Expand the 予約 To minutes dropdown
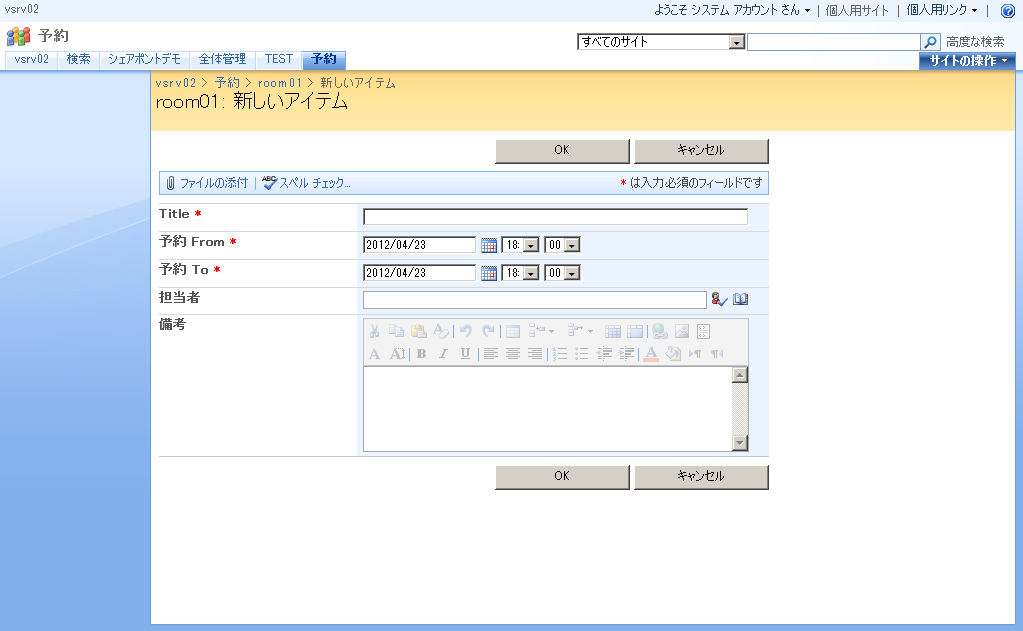Image resolution: width=1023 pixels, height=631 pixels. click(x=572, y=273)
